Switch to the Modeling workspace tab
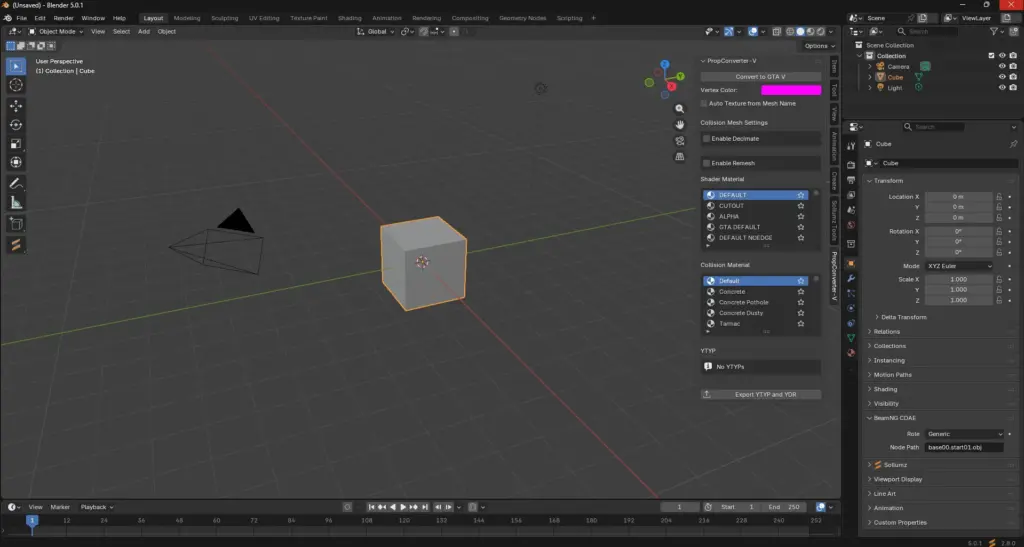This screenshot has width=1024, height=547. click(x=187, y=18)
